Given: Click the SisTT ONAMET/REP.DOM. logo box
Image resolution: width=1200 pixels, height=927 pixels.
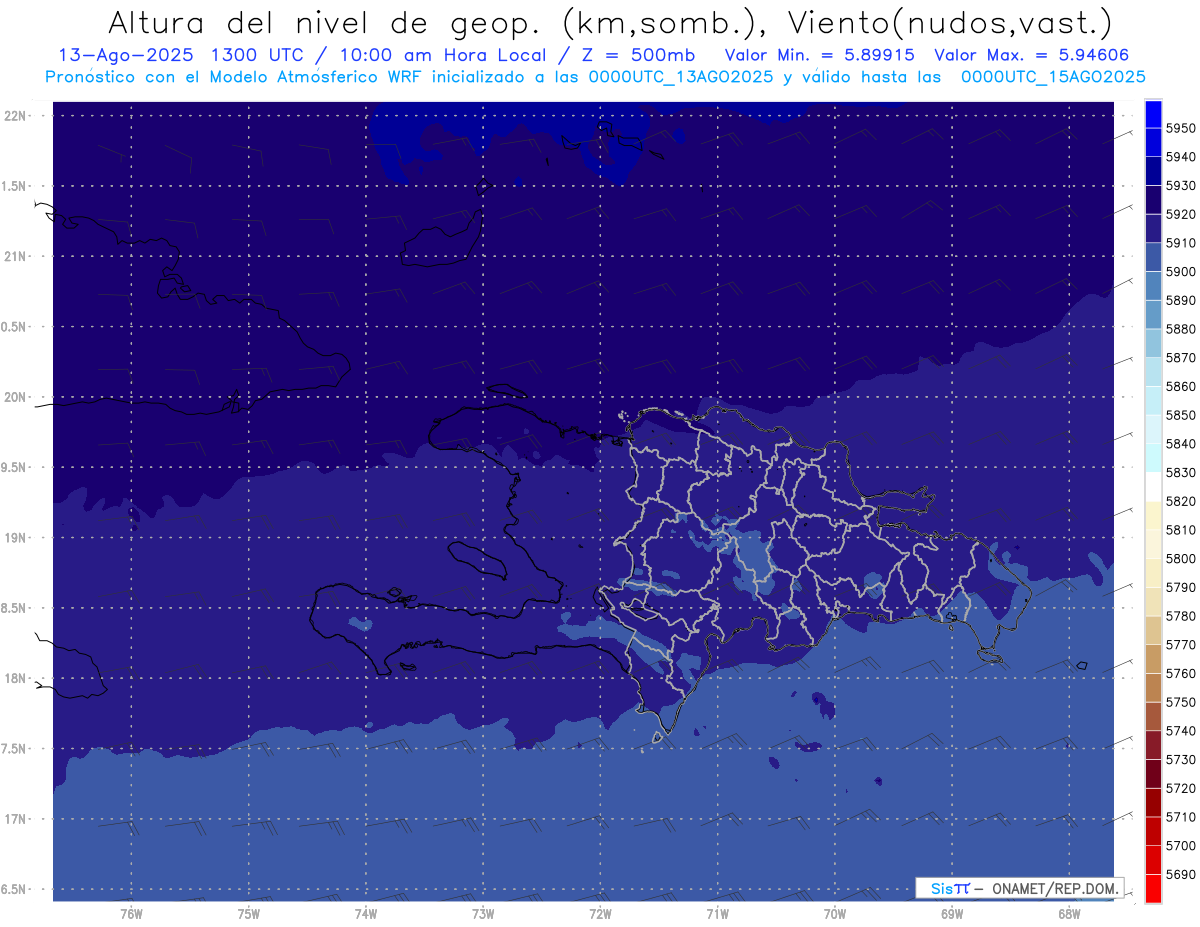Looking at the screenshot, I should (1019, 888).
